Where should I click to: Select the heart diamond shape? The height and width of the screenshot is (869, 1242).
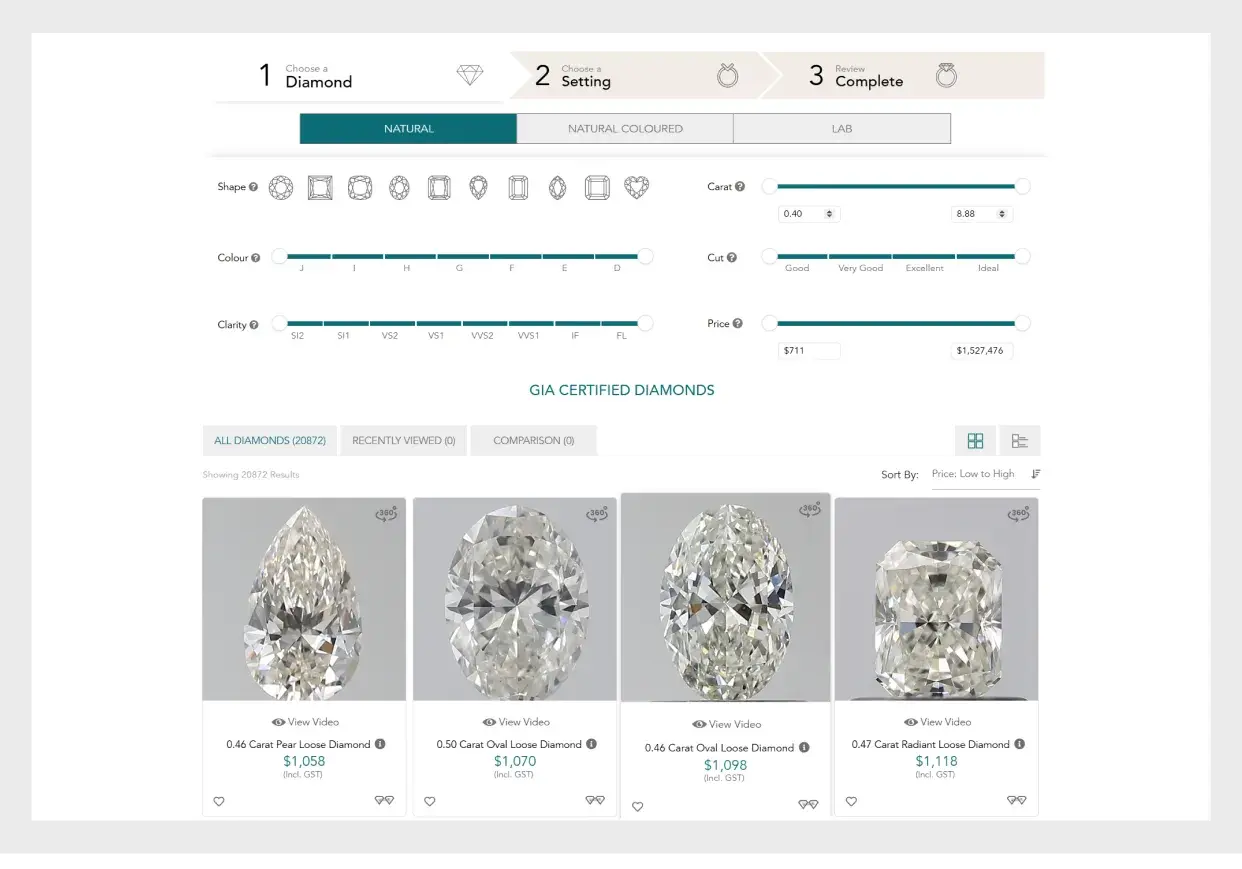pos(637,187)
